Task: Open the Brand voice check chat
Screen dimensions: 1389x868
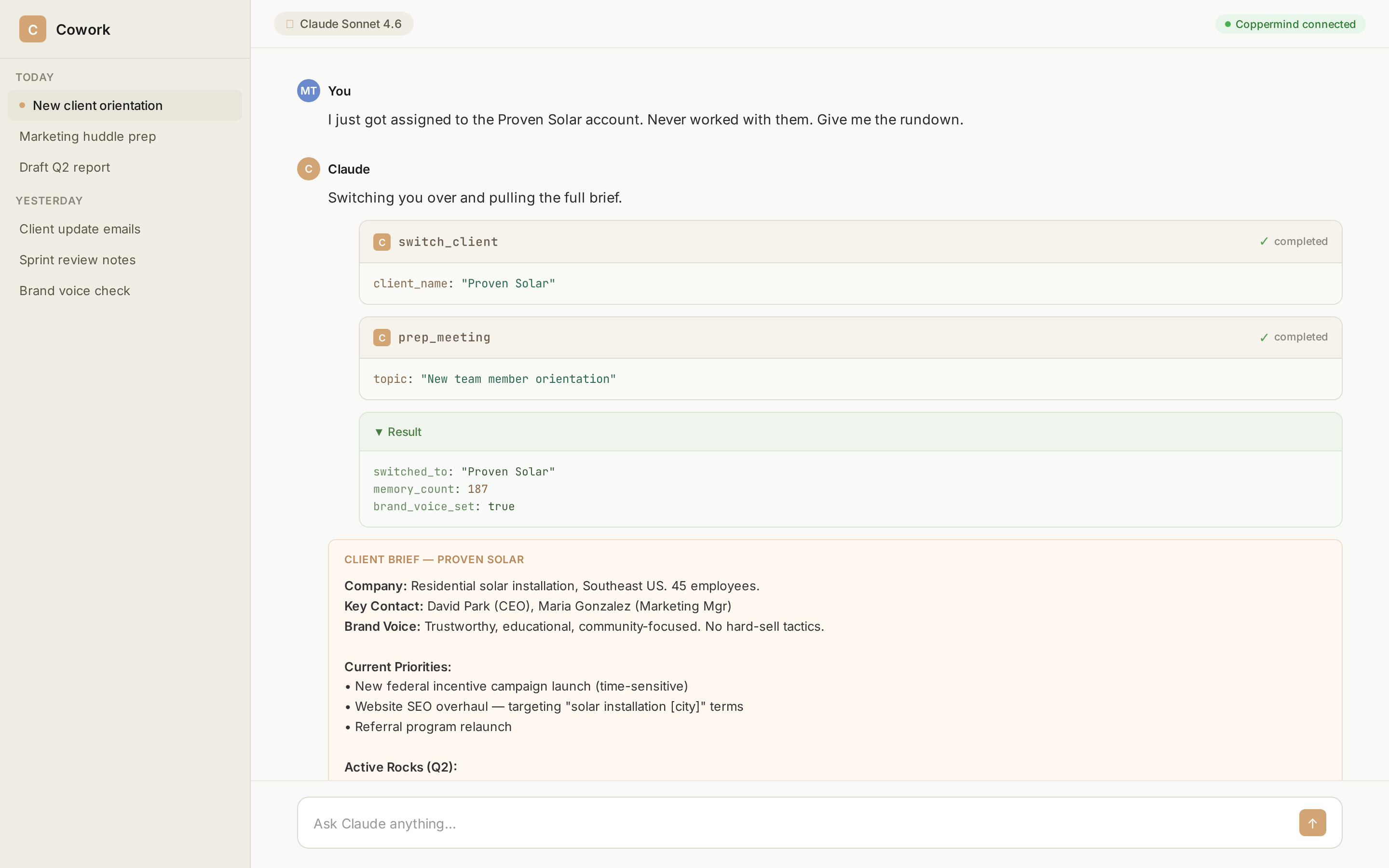Action: point(124,291)
